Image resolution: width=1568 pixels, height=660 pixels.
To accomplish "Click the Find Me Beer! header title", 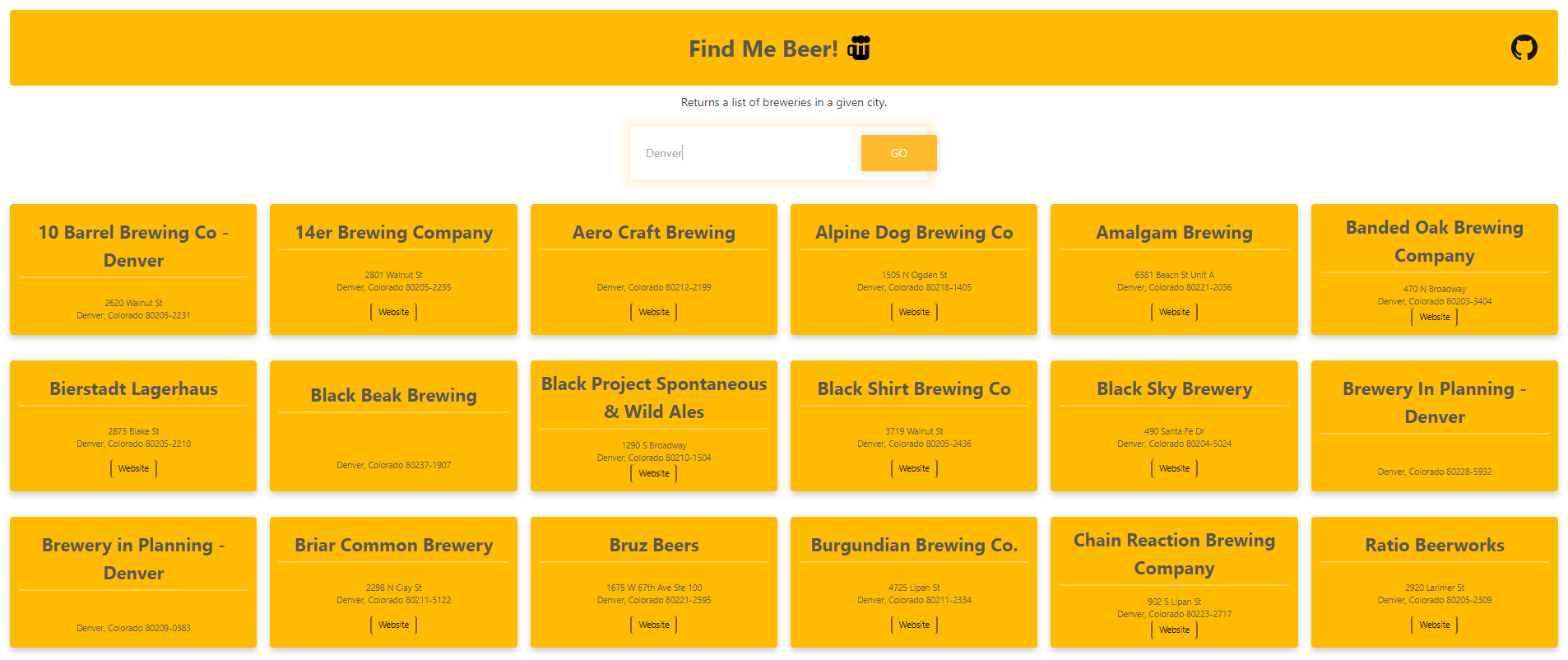I will click(x=763, y=49).
